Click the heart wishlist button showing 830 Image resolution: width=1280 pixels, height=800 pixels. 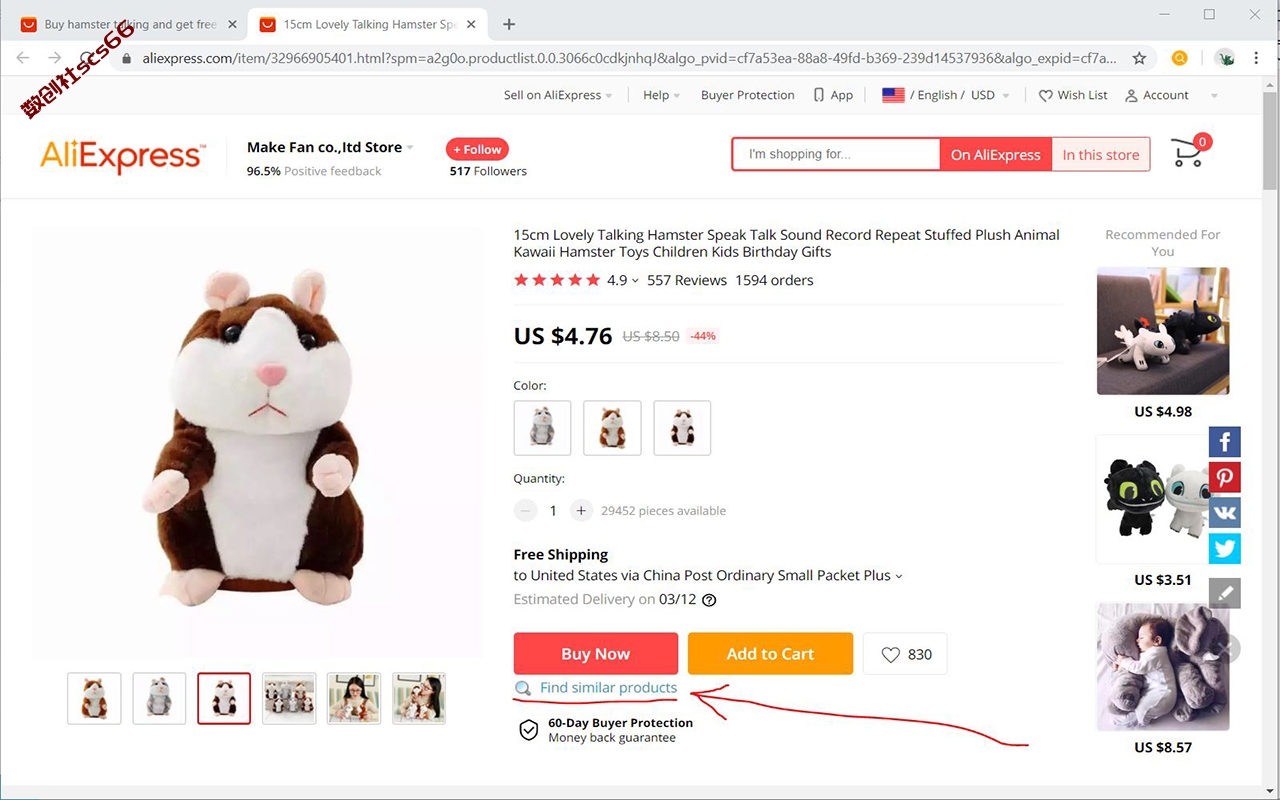click(905, 654)
